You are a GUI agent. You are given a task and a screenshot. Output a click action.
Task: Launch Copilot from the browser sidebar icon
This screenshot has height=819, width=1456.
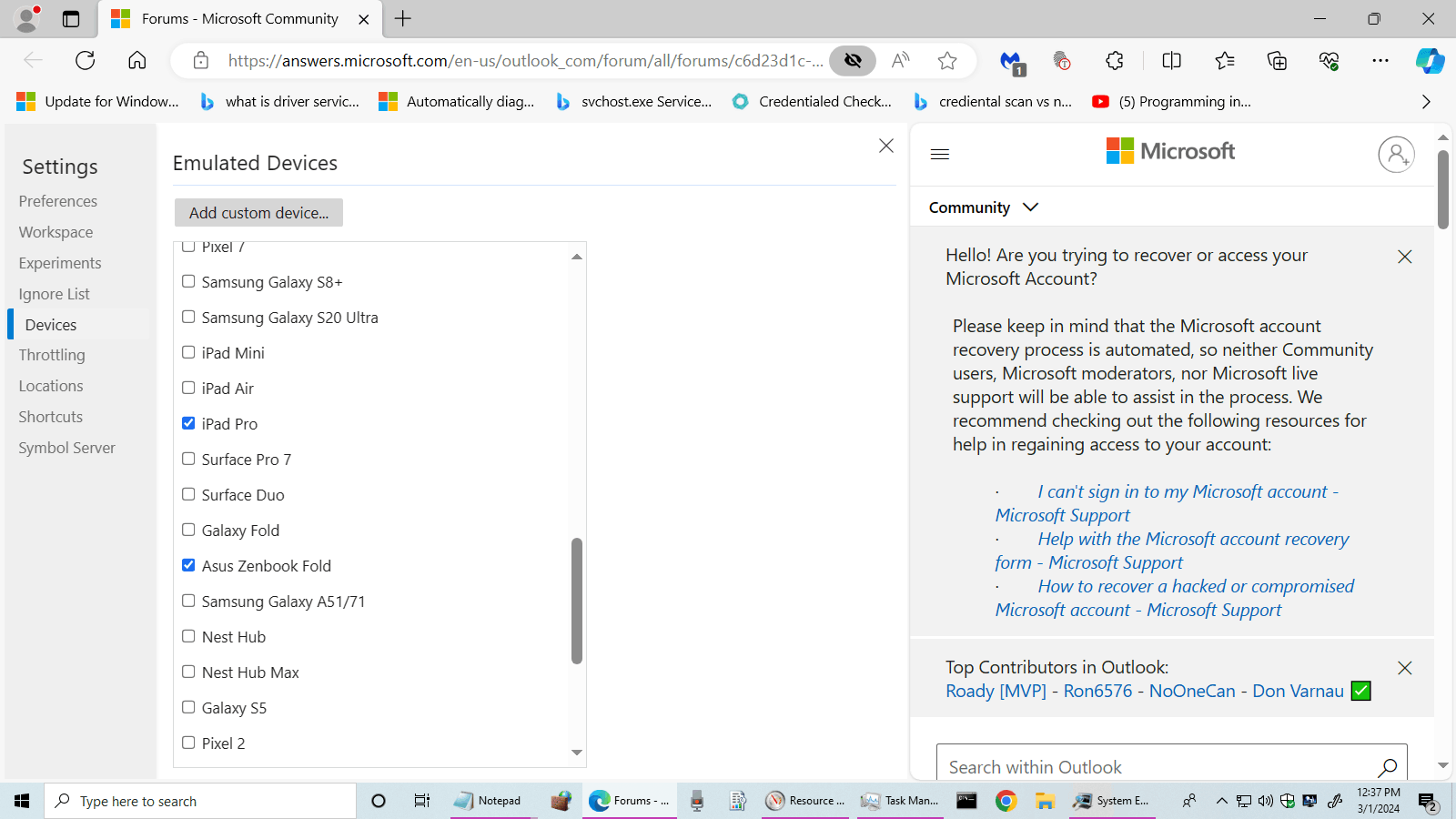click(1430, 60)
